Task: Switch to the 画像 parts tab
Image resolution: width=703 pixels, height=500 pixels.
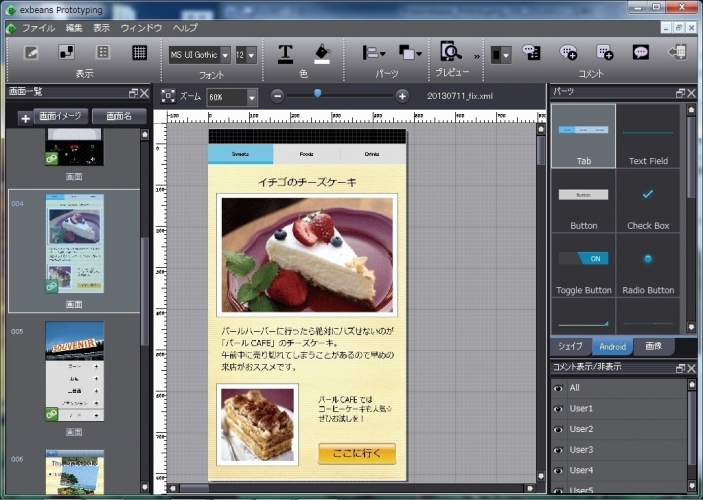Action: (654, 346)
